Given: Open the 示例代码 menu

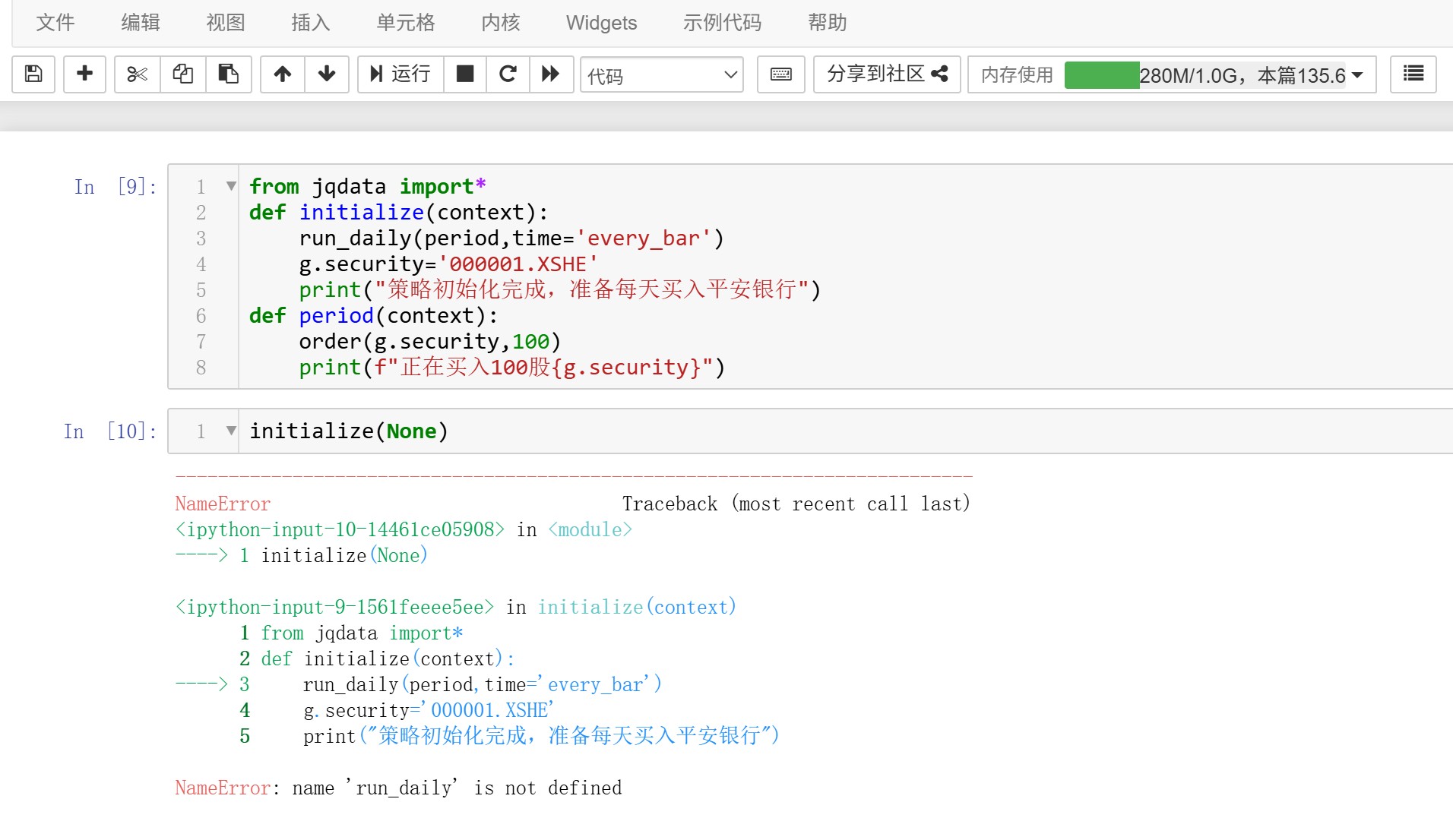Looking at the screenshot, I should (x=722, y=23).
